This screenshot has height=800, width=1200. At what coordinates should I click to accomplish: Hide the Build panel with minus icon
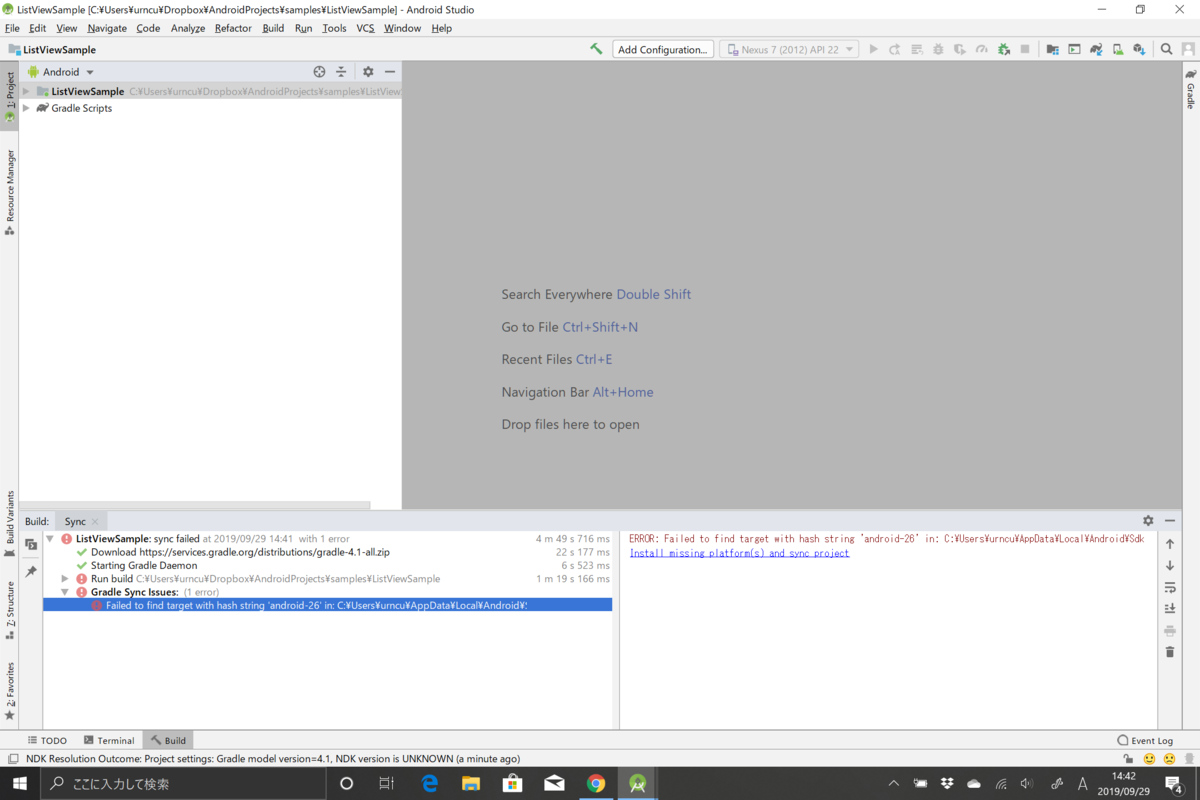[x=1170, y=521]
